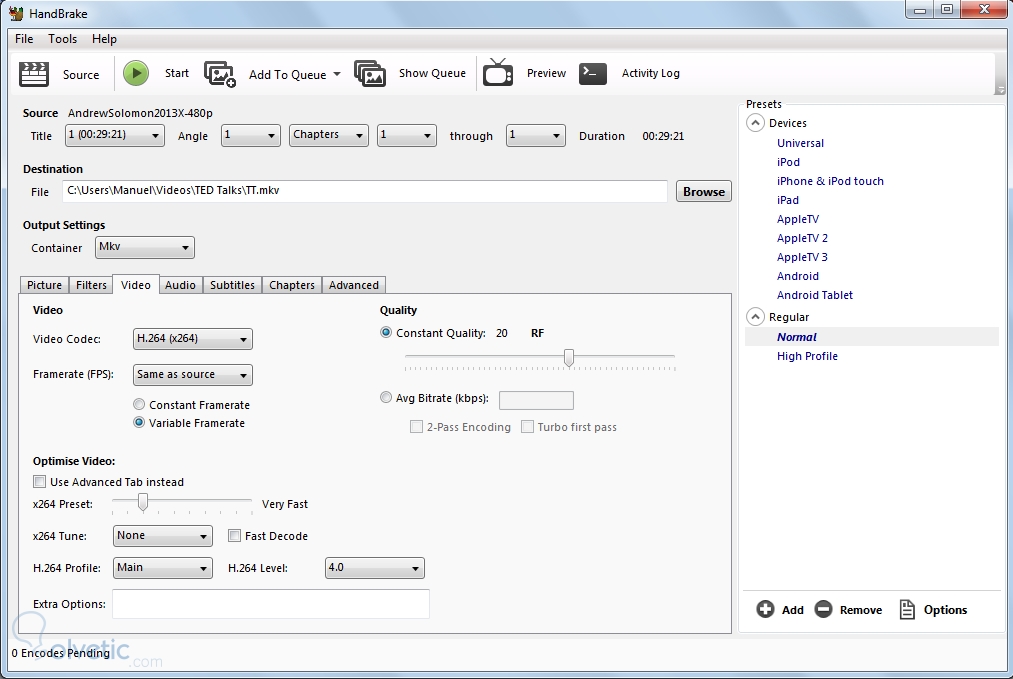Open the Title dropdown
Screen dimensions: 1013x679
click(x=114, y=136)
